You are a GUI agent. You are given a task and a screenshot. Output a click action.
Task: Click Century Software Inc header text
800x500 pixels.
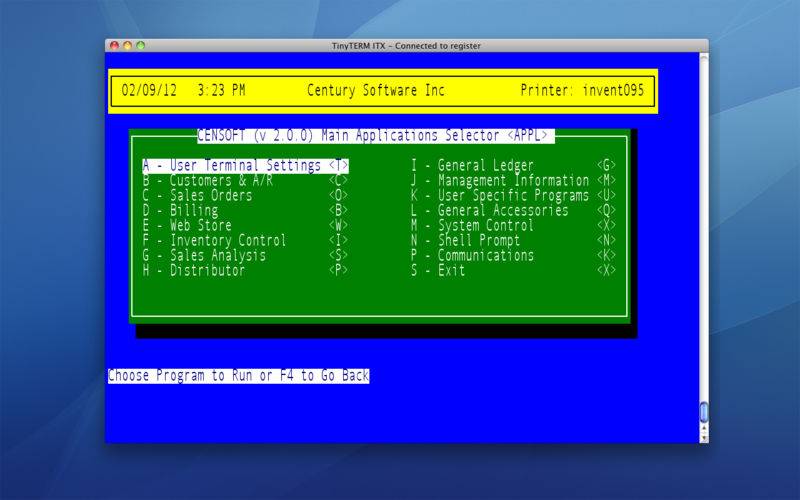pos(376,91)
